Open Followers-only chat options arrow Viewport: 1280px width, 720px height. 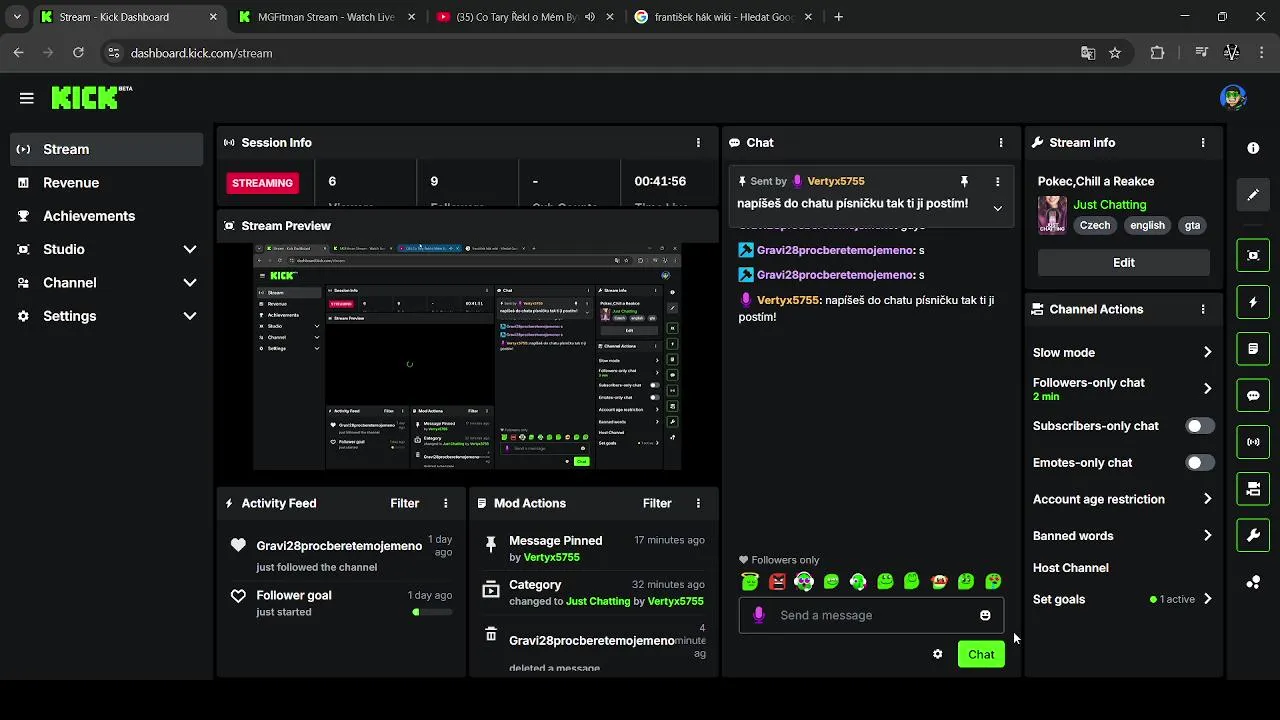(1207, 389)
